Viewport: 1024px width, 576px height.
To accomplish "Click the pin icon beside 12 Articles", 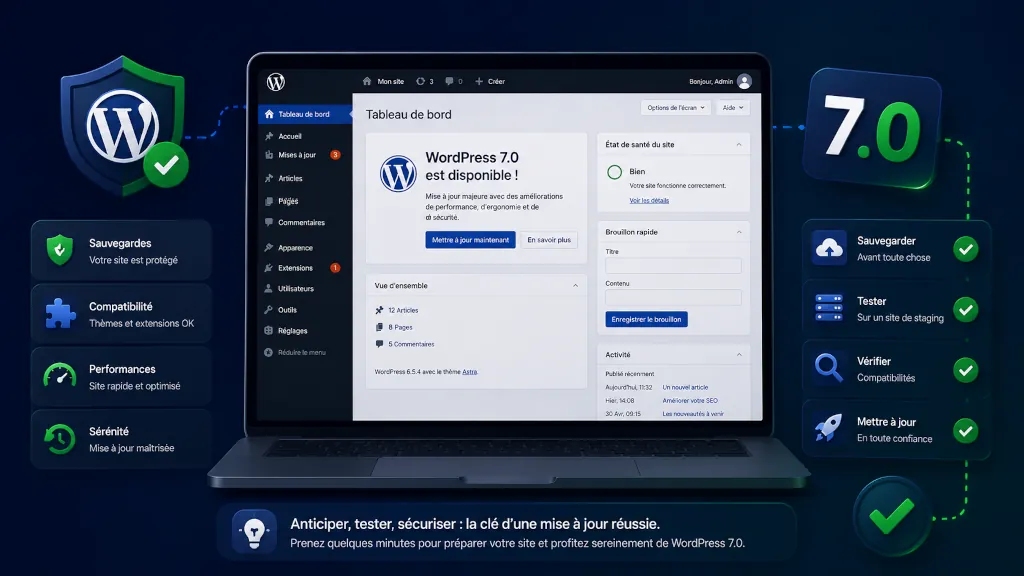I will coord(379,310).
